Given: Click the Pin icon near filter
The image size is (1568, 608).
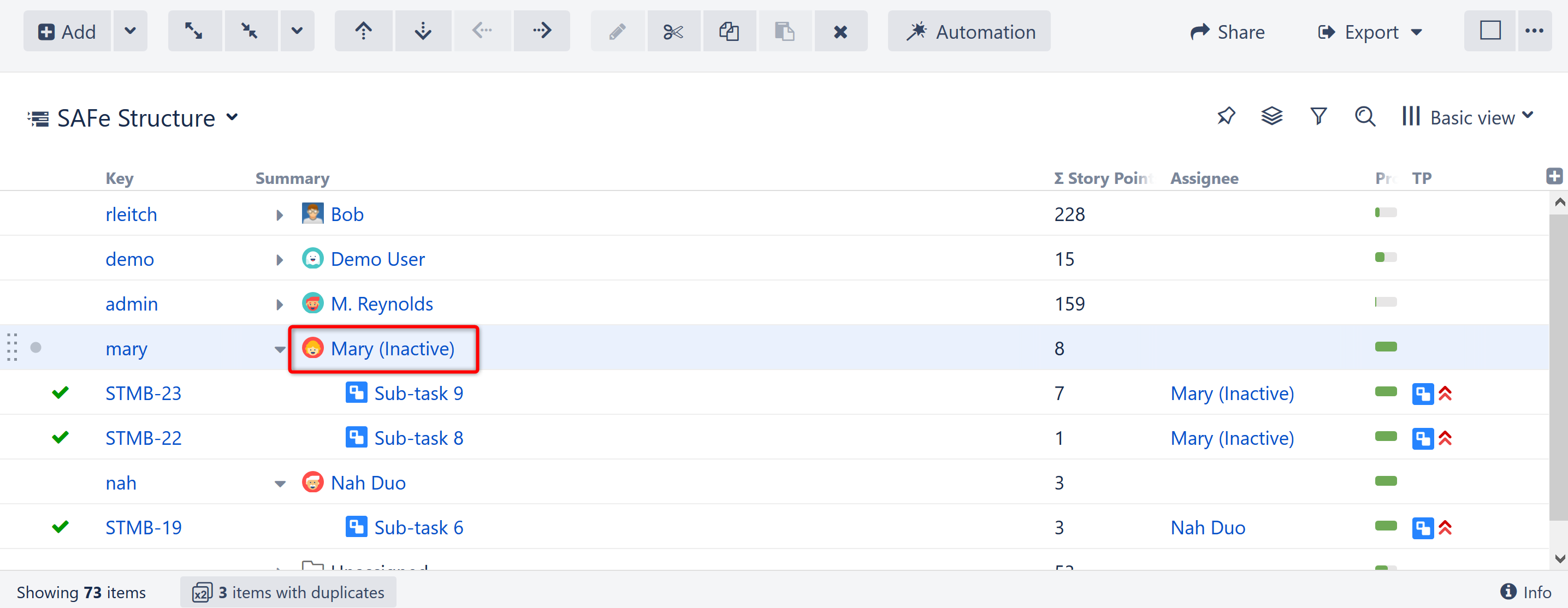Looking at the screenshot, I should (1226, 116).
